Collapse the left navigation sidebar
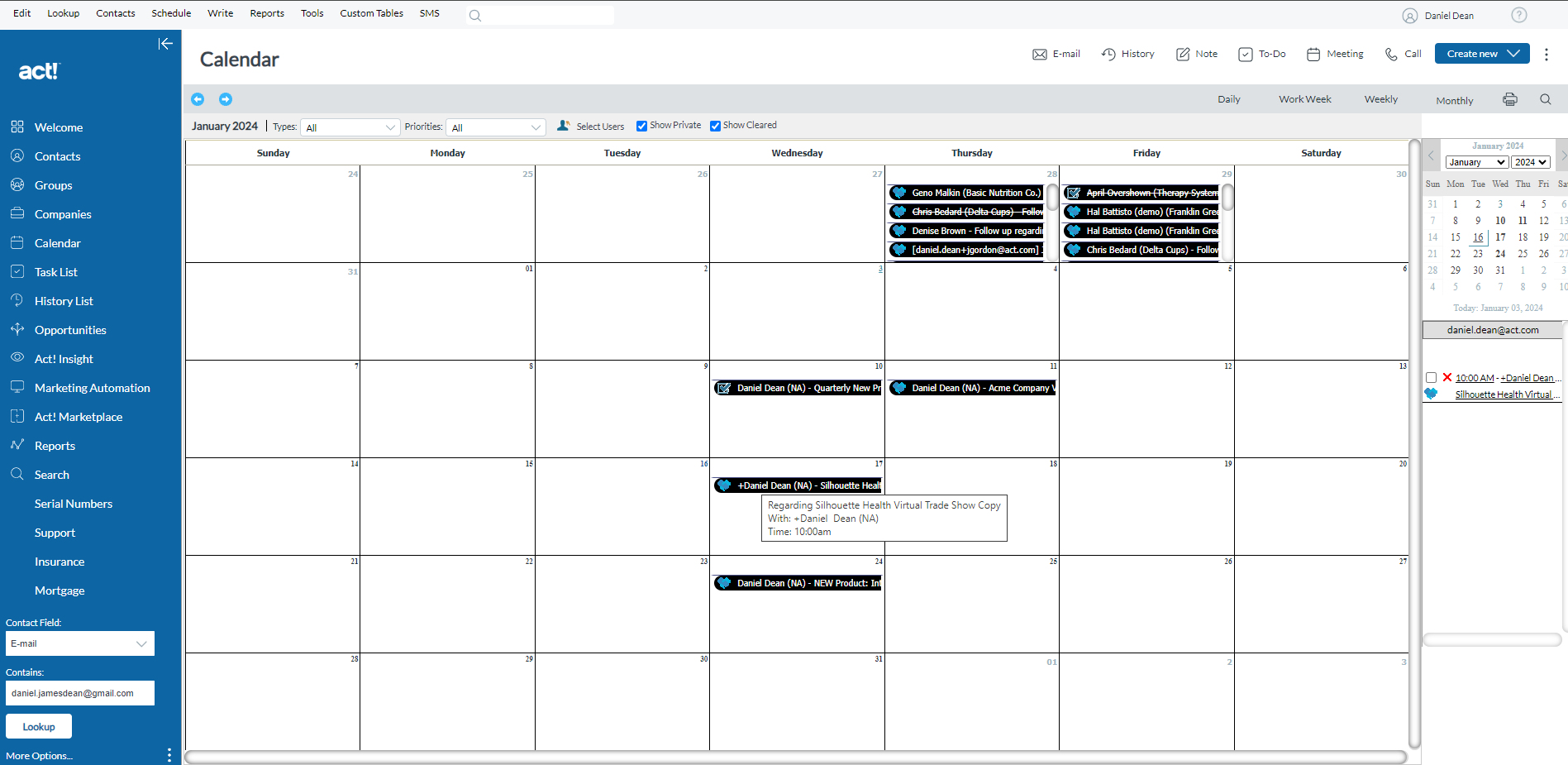Screen dimensions: 1568x765 click(x=165, y=44)
